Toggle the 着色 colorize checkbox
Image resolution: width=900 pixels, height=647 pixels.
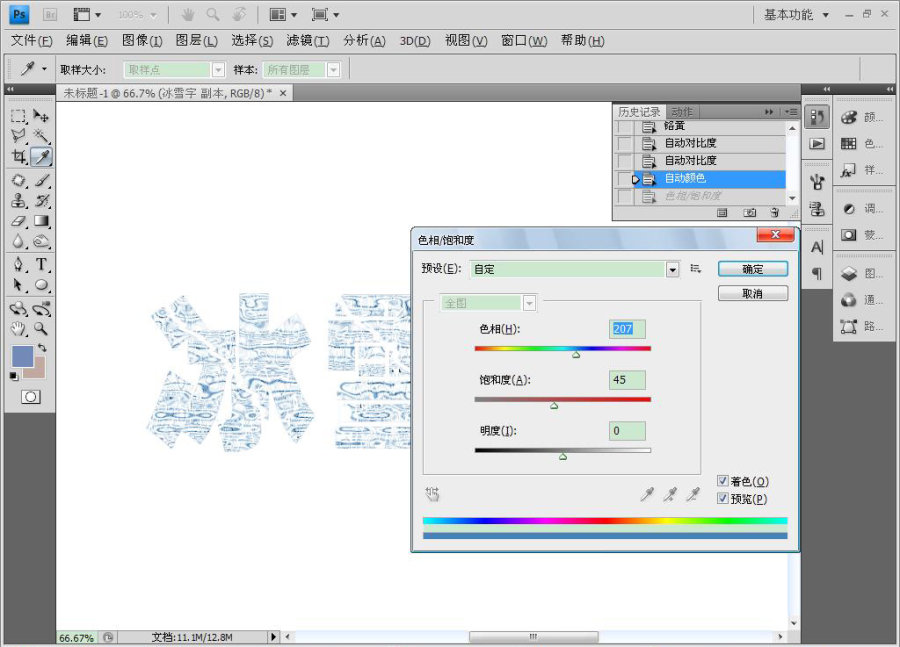coord(723,481)
